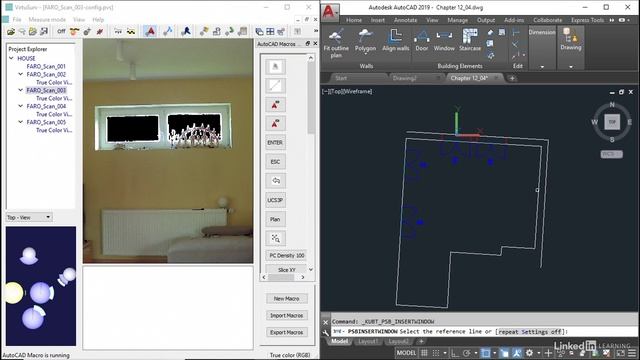
Task: Click the AutoCAD application menu button
Action: click(329, 12)
